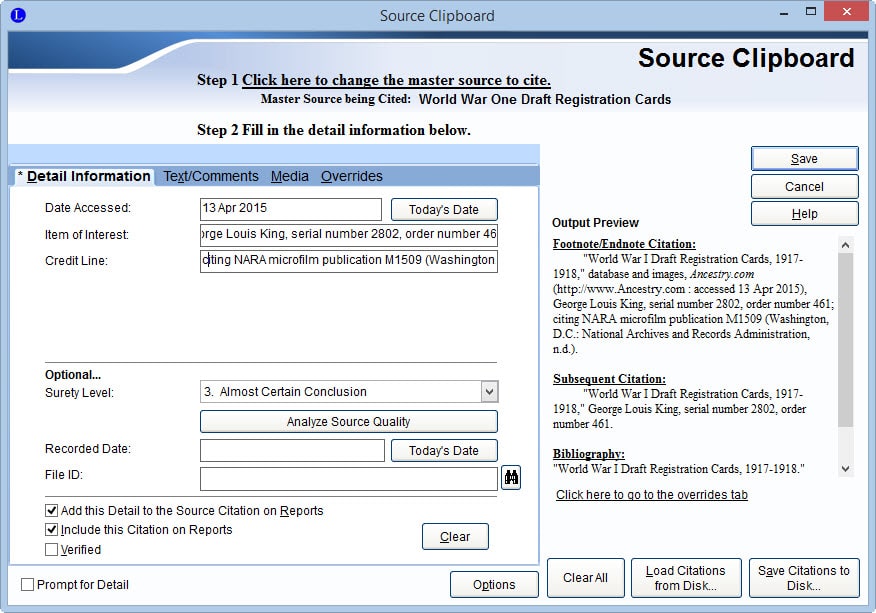Screen dimensions: 876x613
Task: Click link to change the master source
Action: 396,80
